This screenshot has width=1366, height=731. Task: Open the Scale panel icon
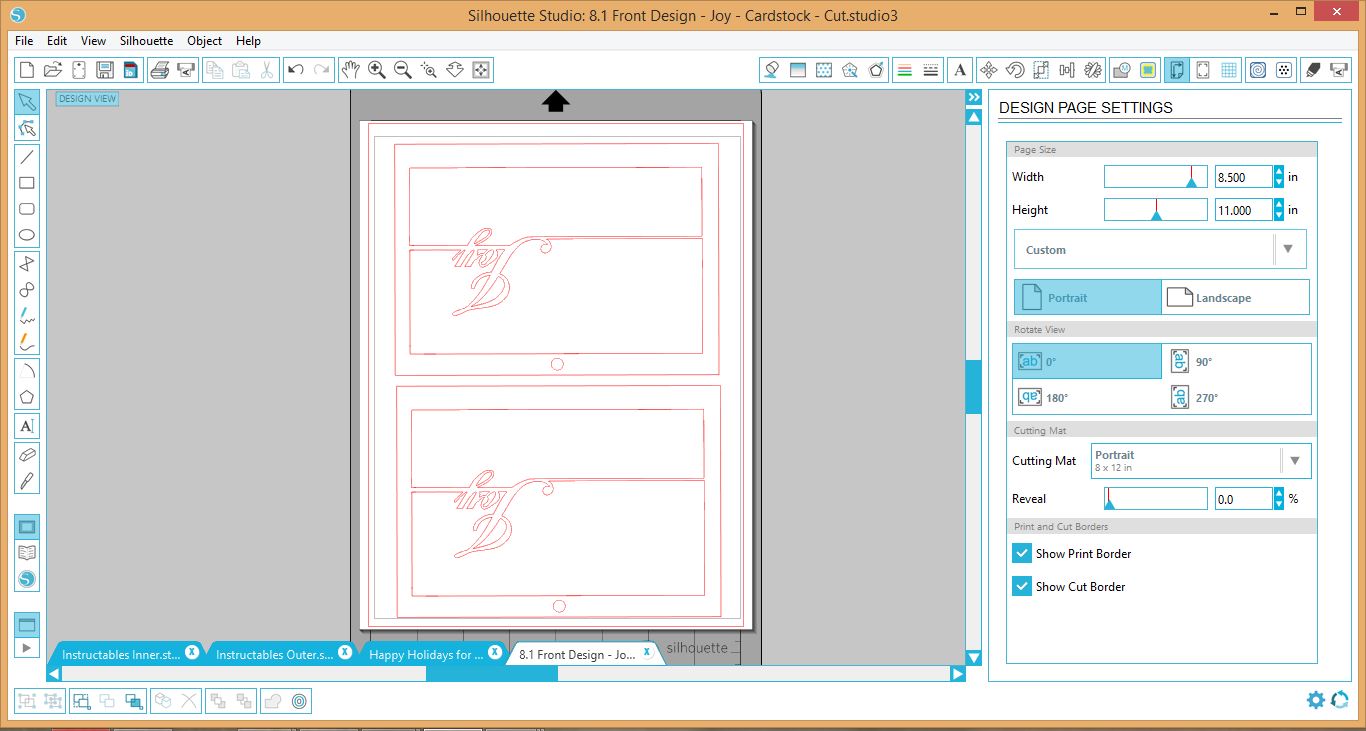(x=1041, y=70)
